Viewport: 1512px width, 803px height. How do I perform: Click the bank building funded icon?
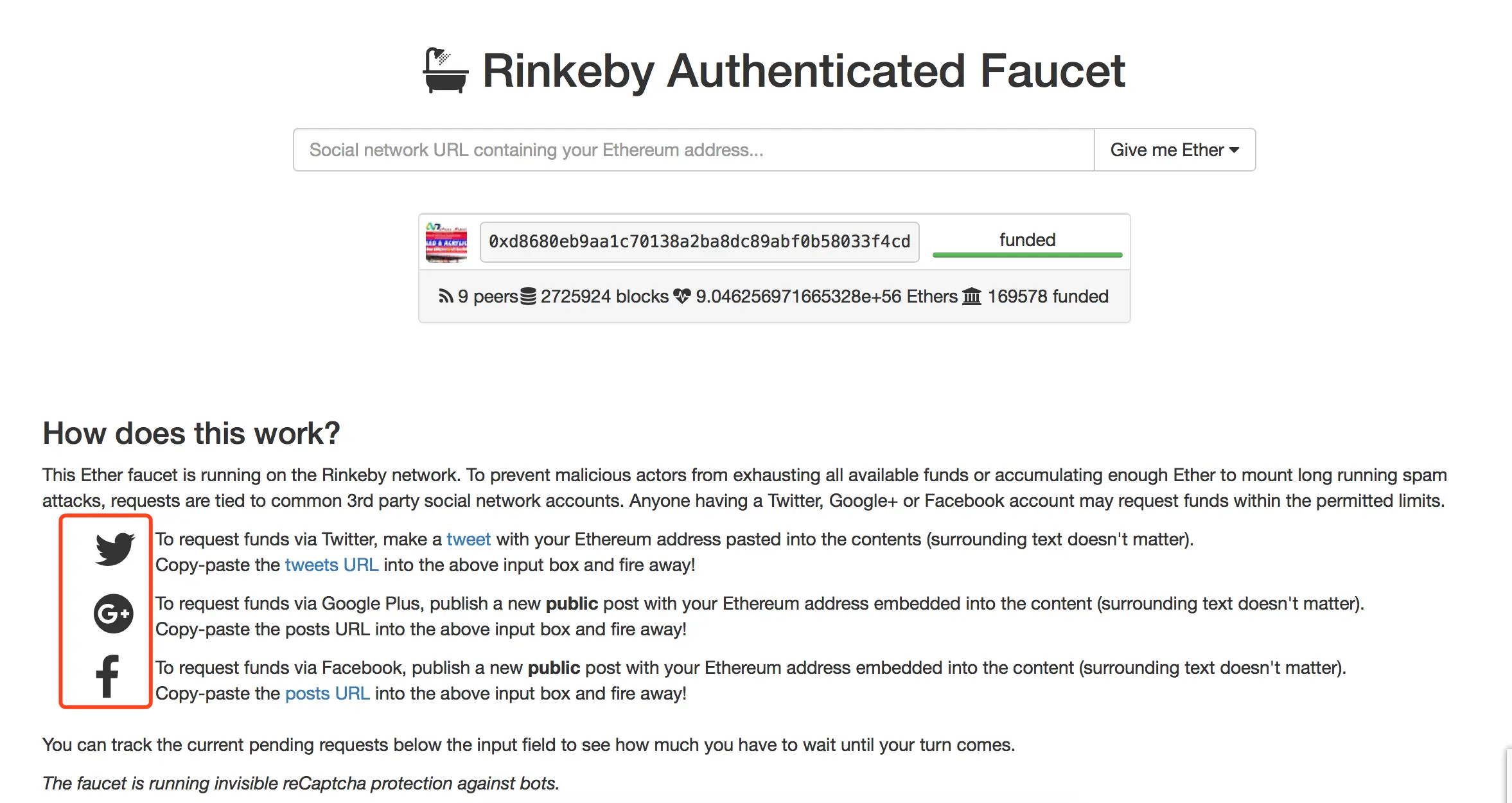tap(971, 296)
